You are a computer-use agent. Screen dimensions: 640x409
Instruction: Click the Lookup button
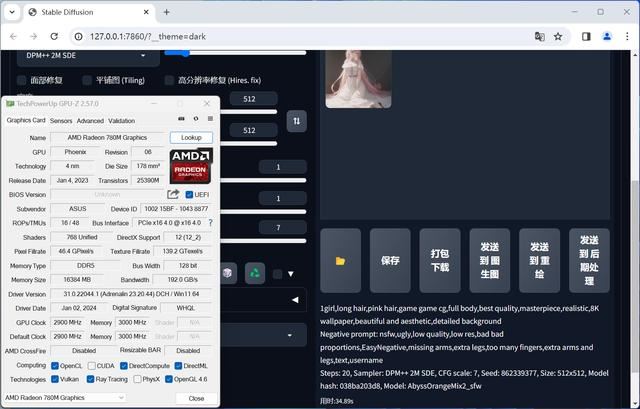[x=191, y=137]
